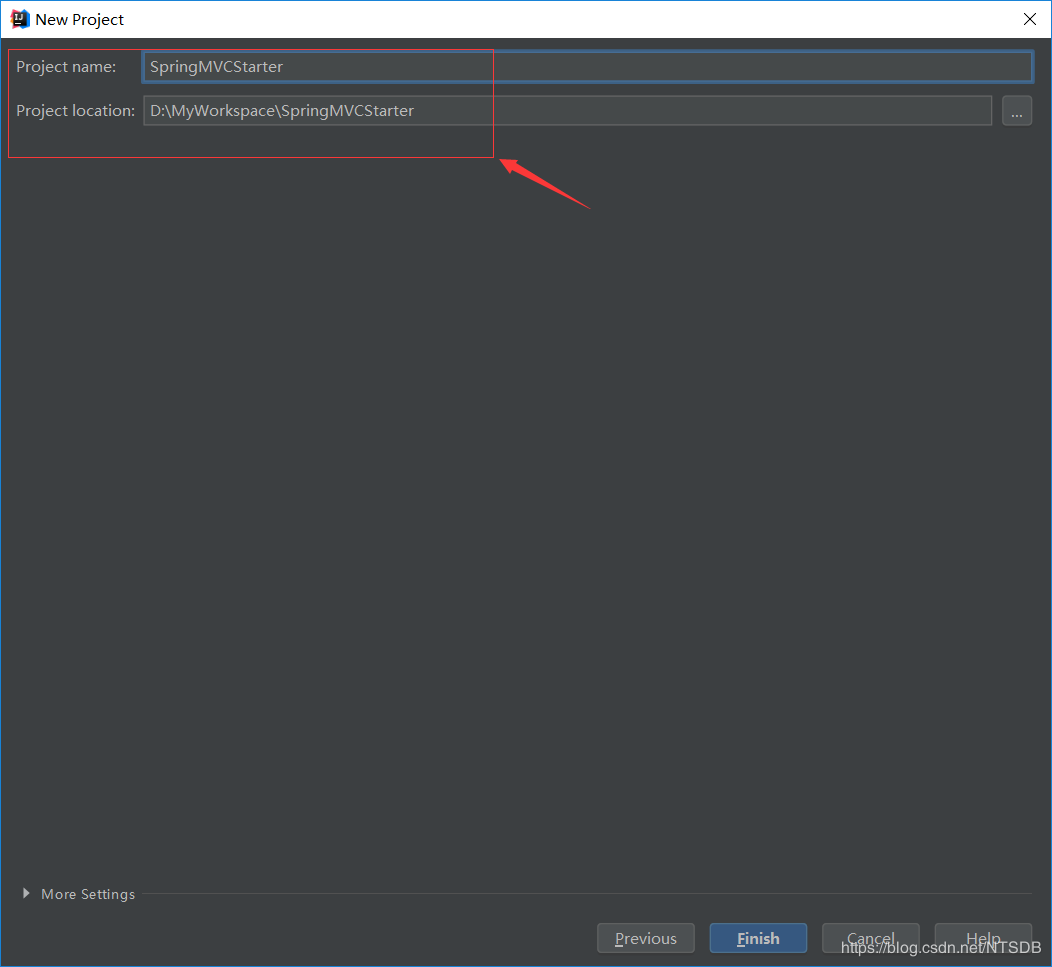This screenshot has height=967, width=1052.
Task: Click the Project name input field
Action: pyautogui.click(x=587, y=66)
